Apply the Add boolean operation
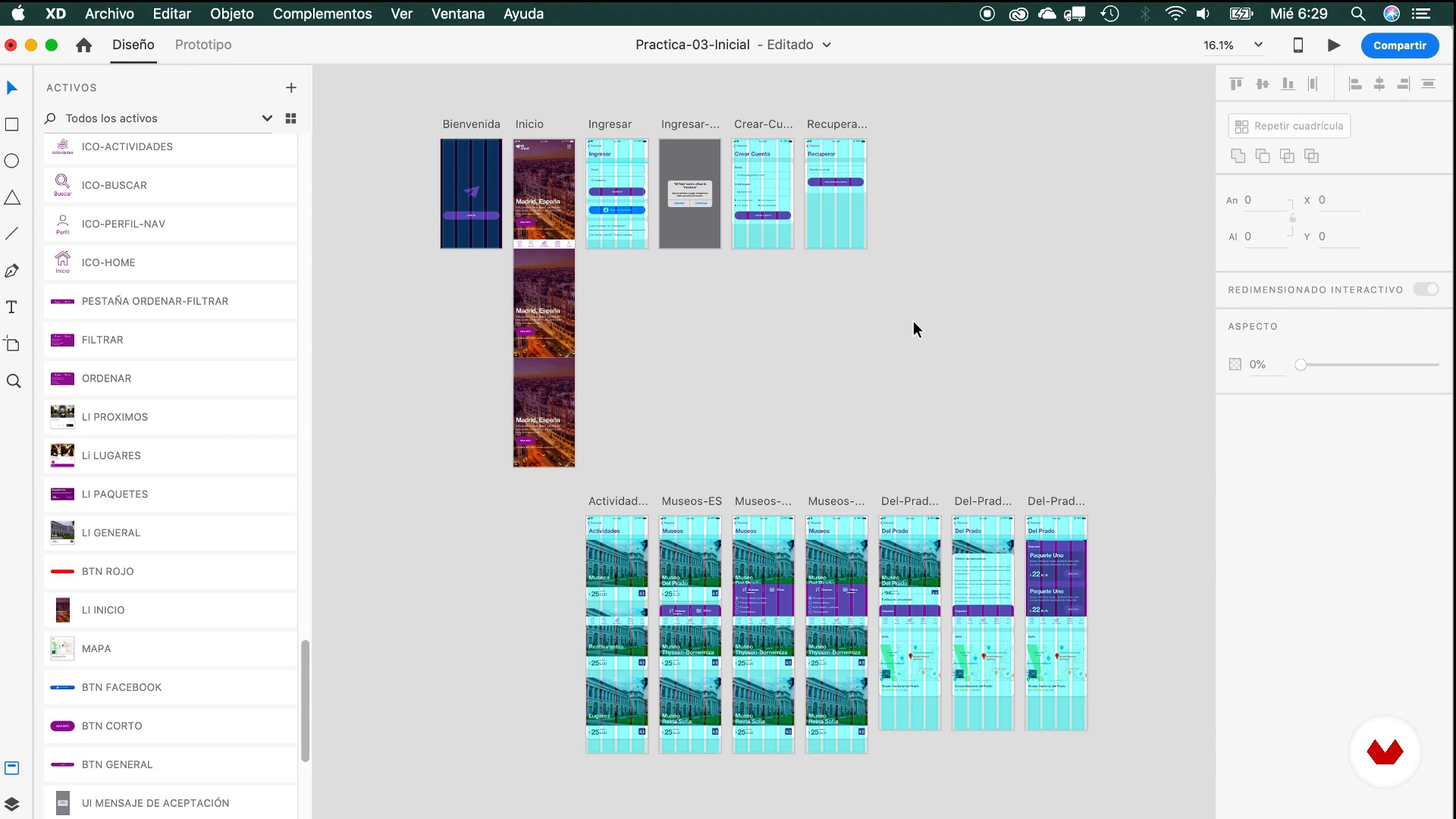 1238,156
